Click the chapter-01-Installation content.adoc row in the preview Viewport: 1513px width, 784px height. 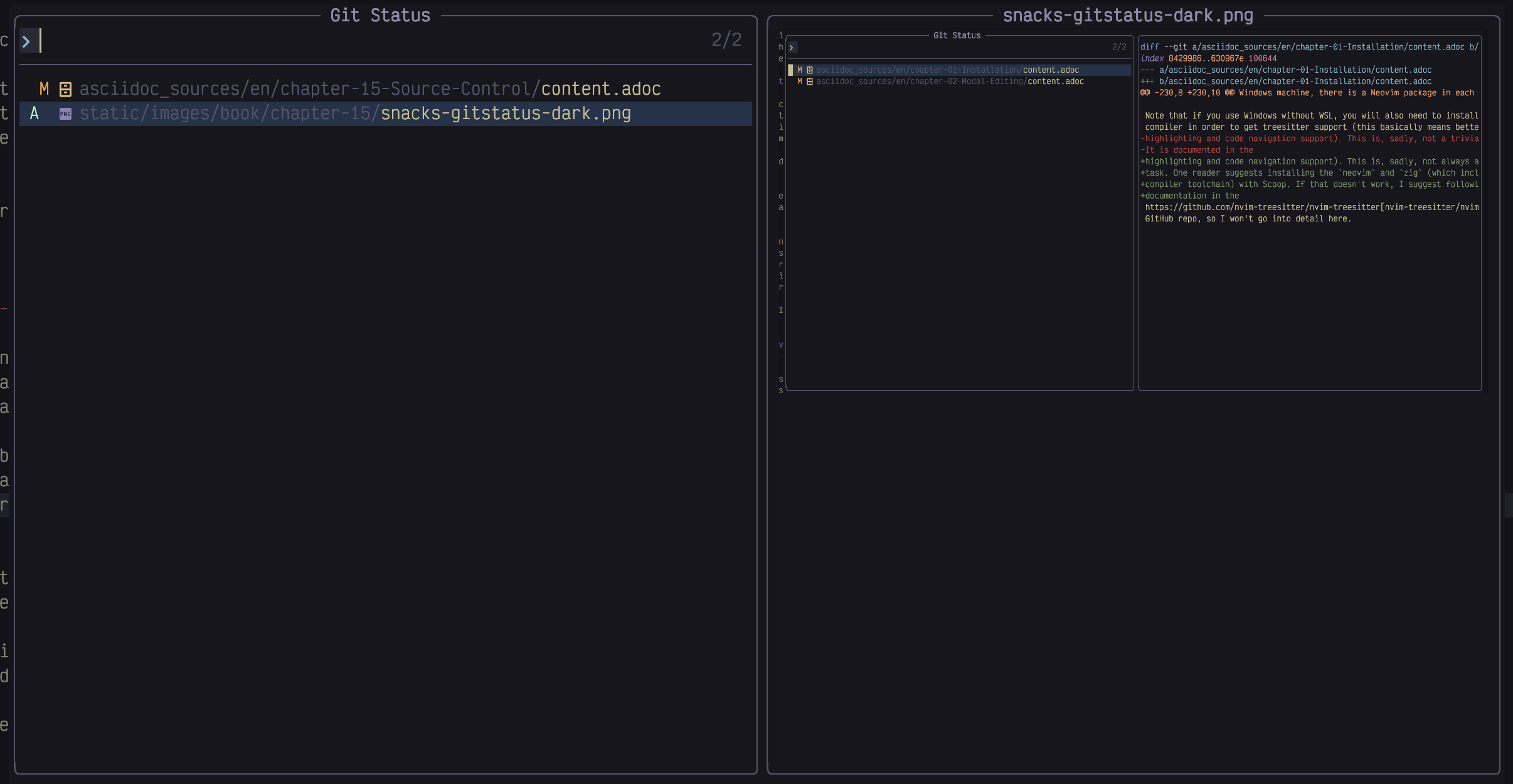[x=947, y=70]
